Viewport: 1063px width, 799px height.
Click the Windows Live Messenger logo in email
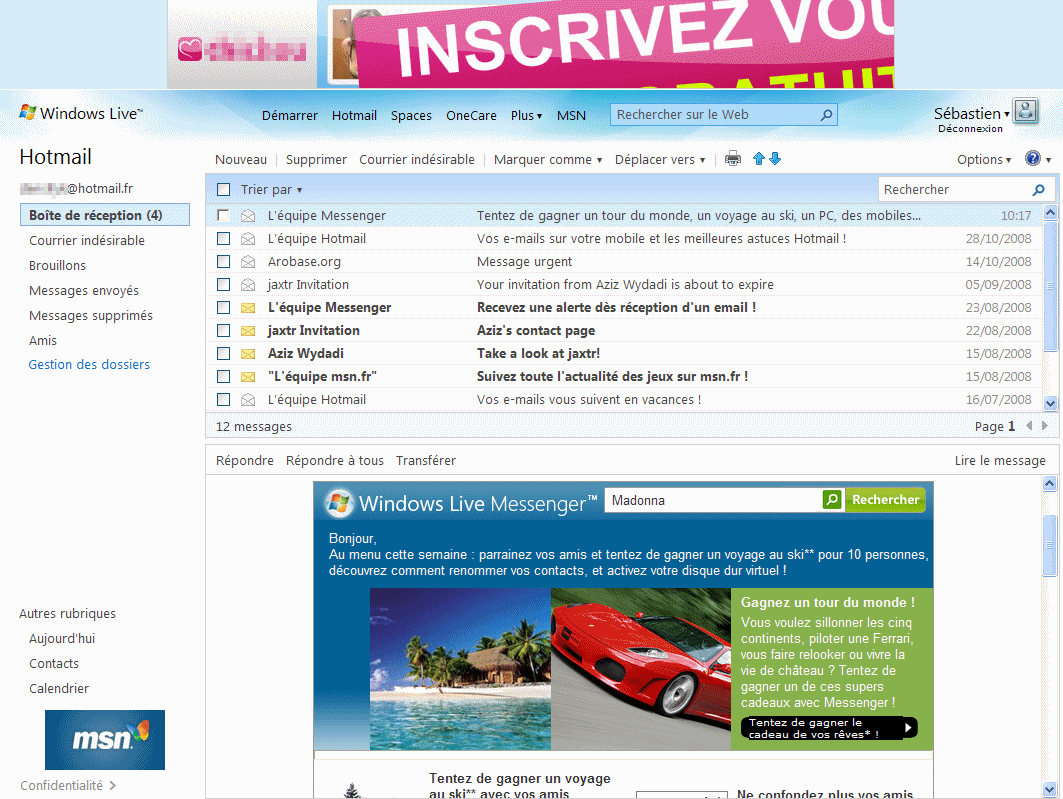coord(461,503)
